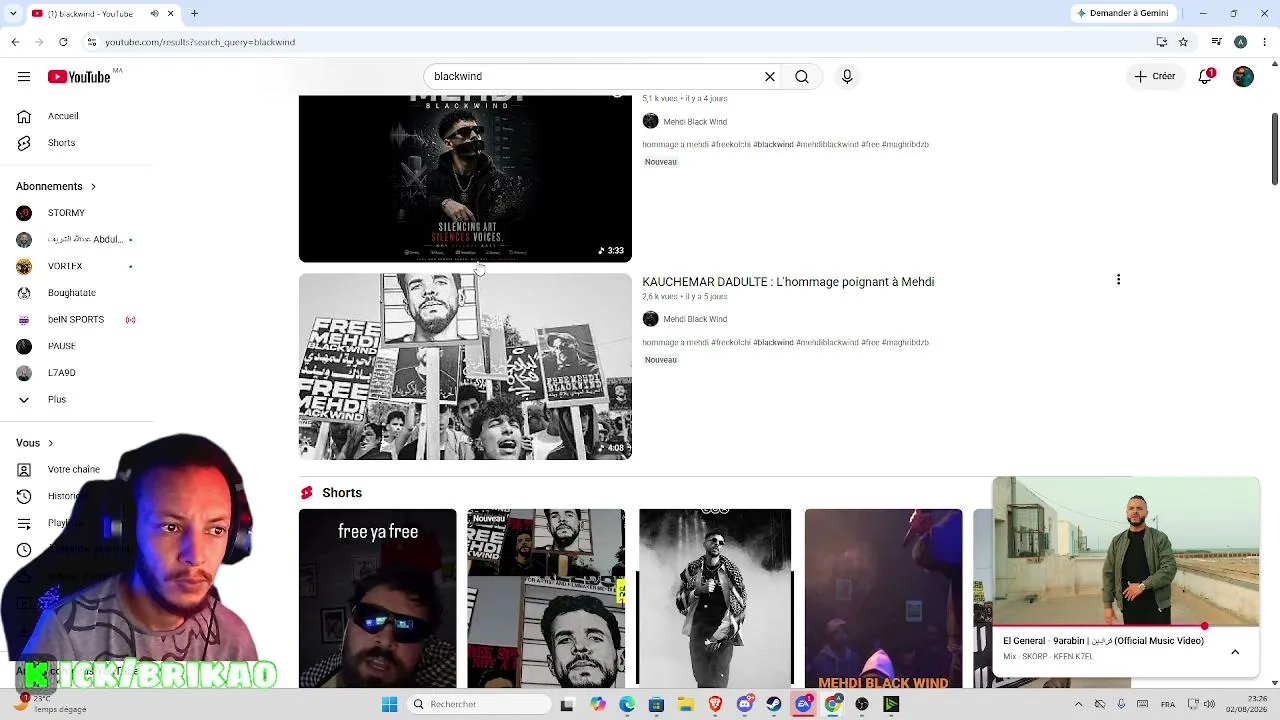Open a new browser tab
This screenshot has width=1280, height=720.
click(194, 13)
